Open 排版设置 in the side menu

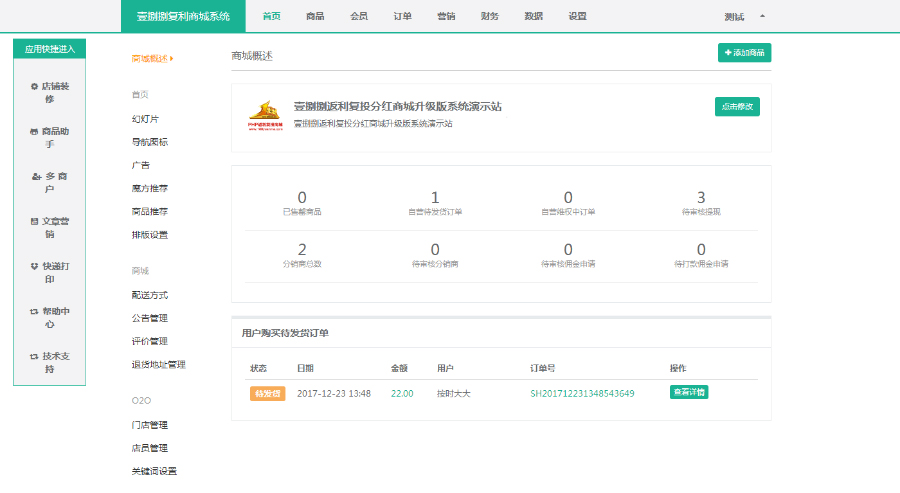coord(150,235)
